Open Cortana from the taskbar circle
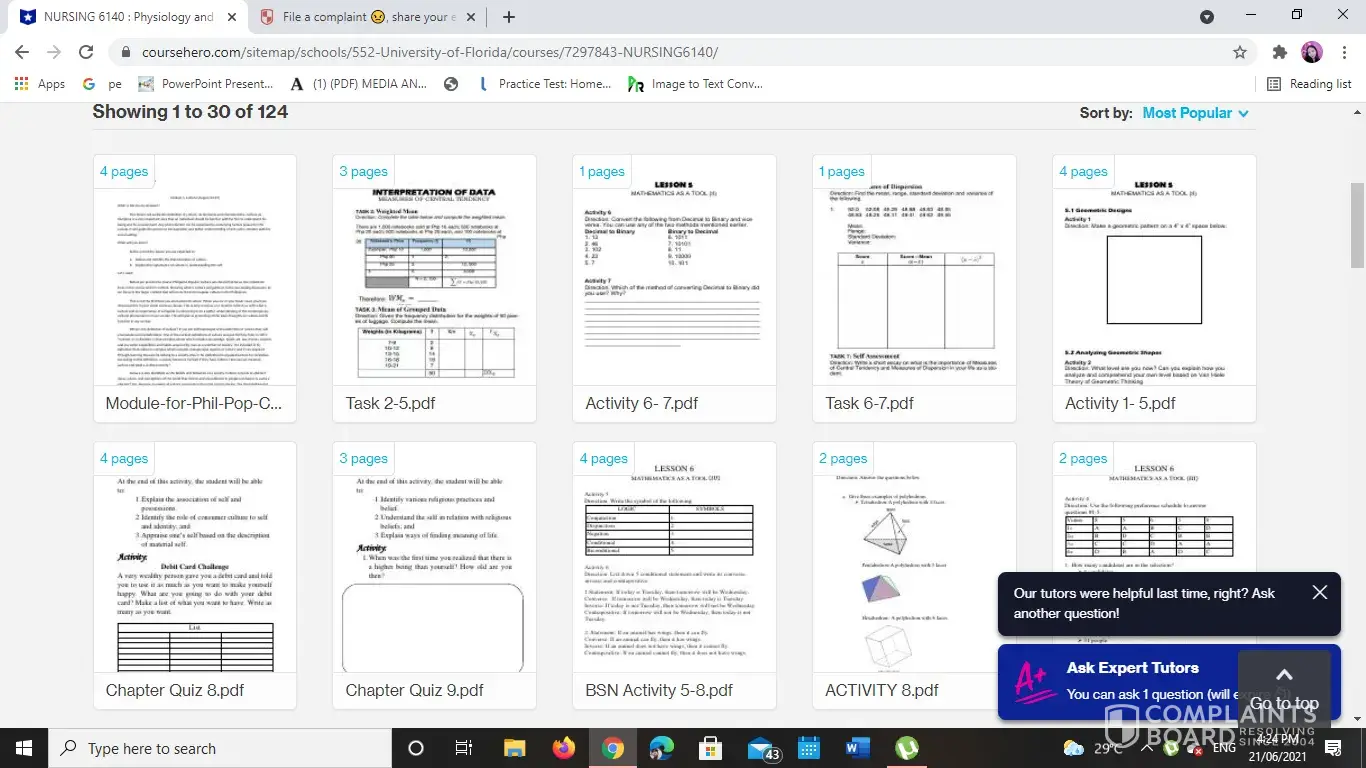The image size is (1366, 768). [x=416, y=748]
